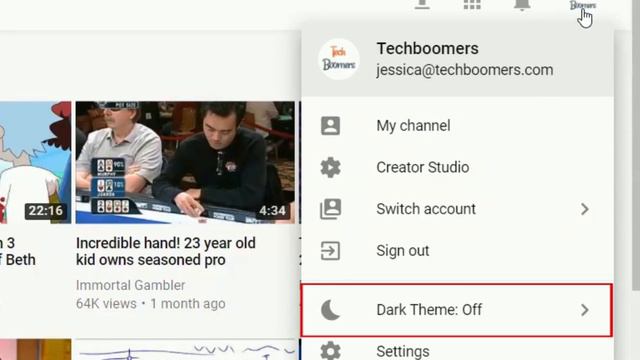This screenshot has height=360, width=640.
Task: Click the Sign out arrow icon
Action: [330, 251]
